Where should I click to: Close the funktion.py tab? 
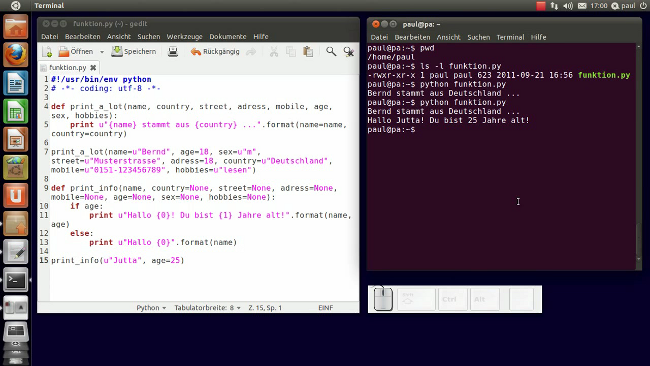point(93,67)
